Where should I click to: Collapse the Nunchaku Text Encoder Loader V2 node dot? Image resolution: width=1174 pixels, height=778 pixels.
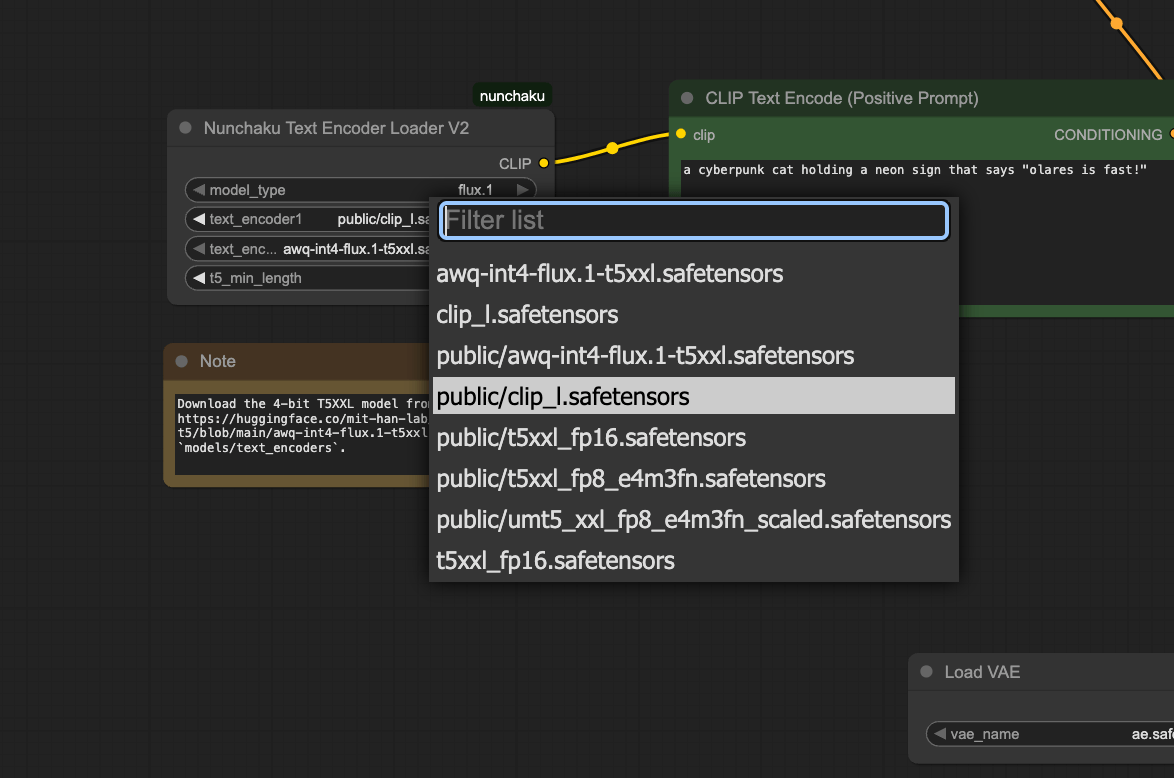pos(185,128)
